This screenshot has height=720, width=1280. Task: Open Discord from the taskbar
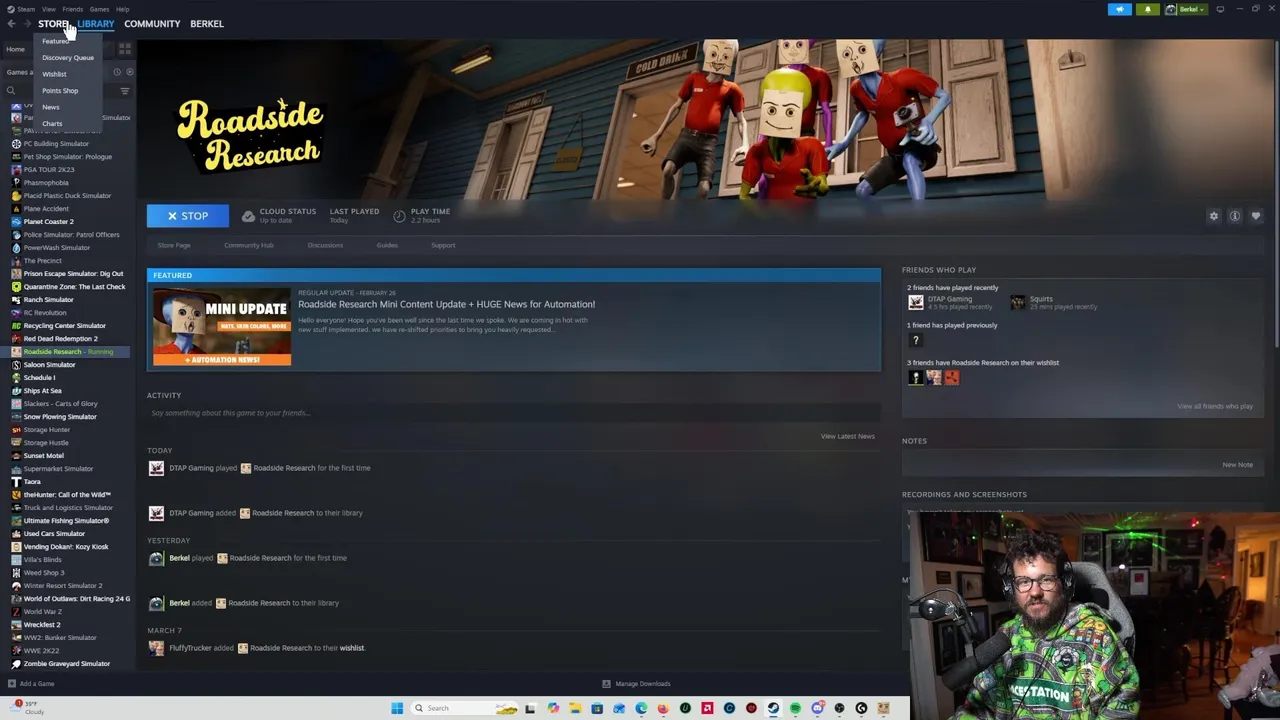pyautogui.click(x=817, y=708)
